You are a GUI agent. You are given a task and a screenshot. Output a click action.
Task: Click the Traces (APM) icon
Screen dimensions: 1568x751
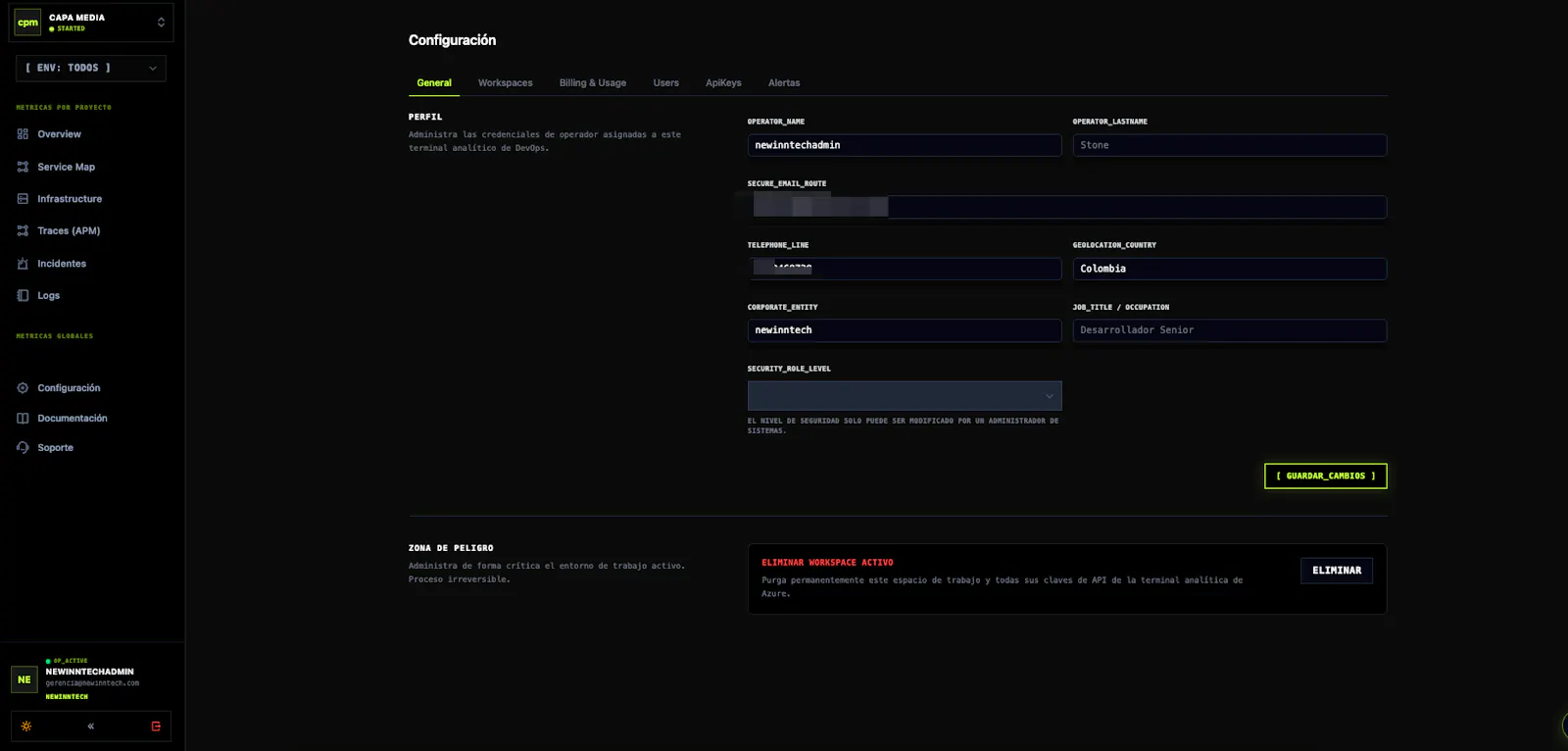(x=23, y=231)
